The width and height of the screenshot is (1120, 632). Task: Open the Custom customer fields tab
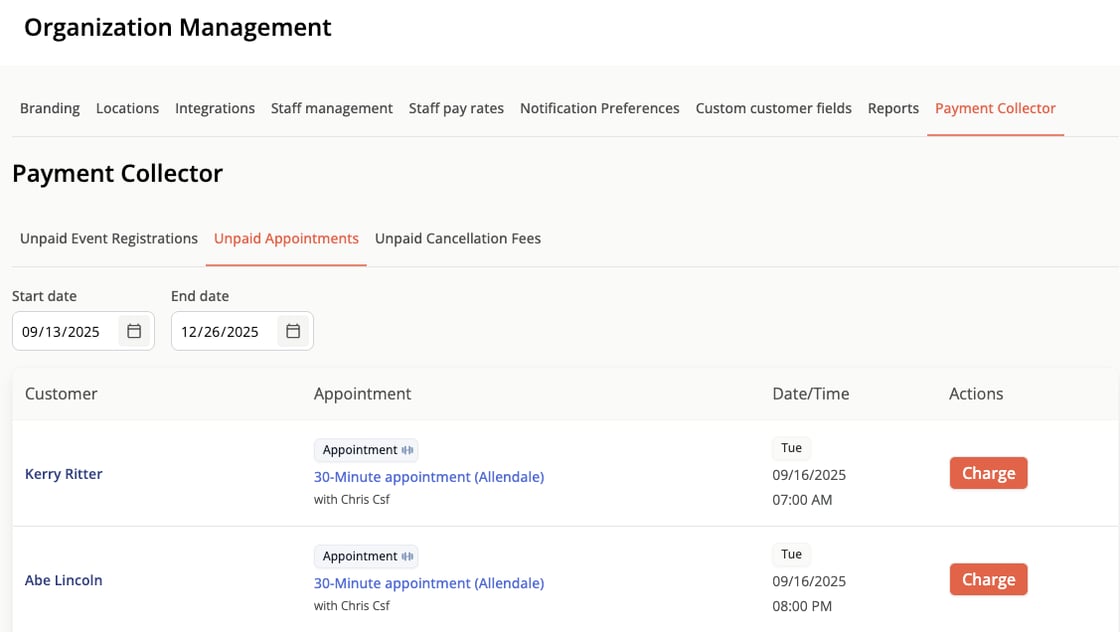coord(774,108)
